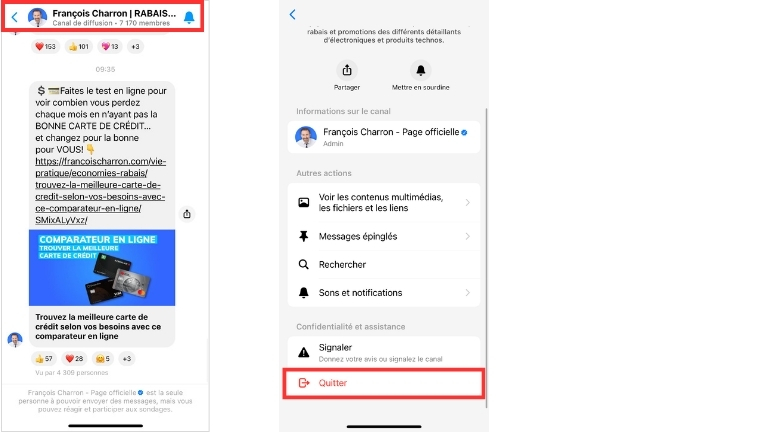Expand Voir les contenus multimédias chevron
This screenshot has width=768, height=432.
(467, 203)
